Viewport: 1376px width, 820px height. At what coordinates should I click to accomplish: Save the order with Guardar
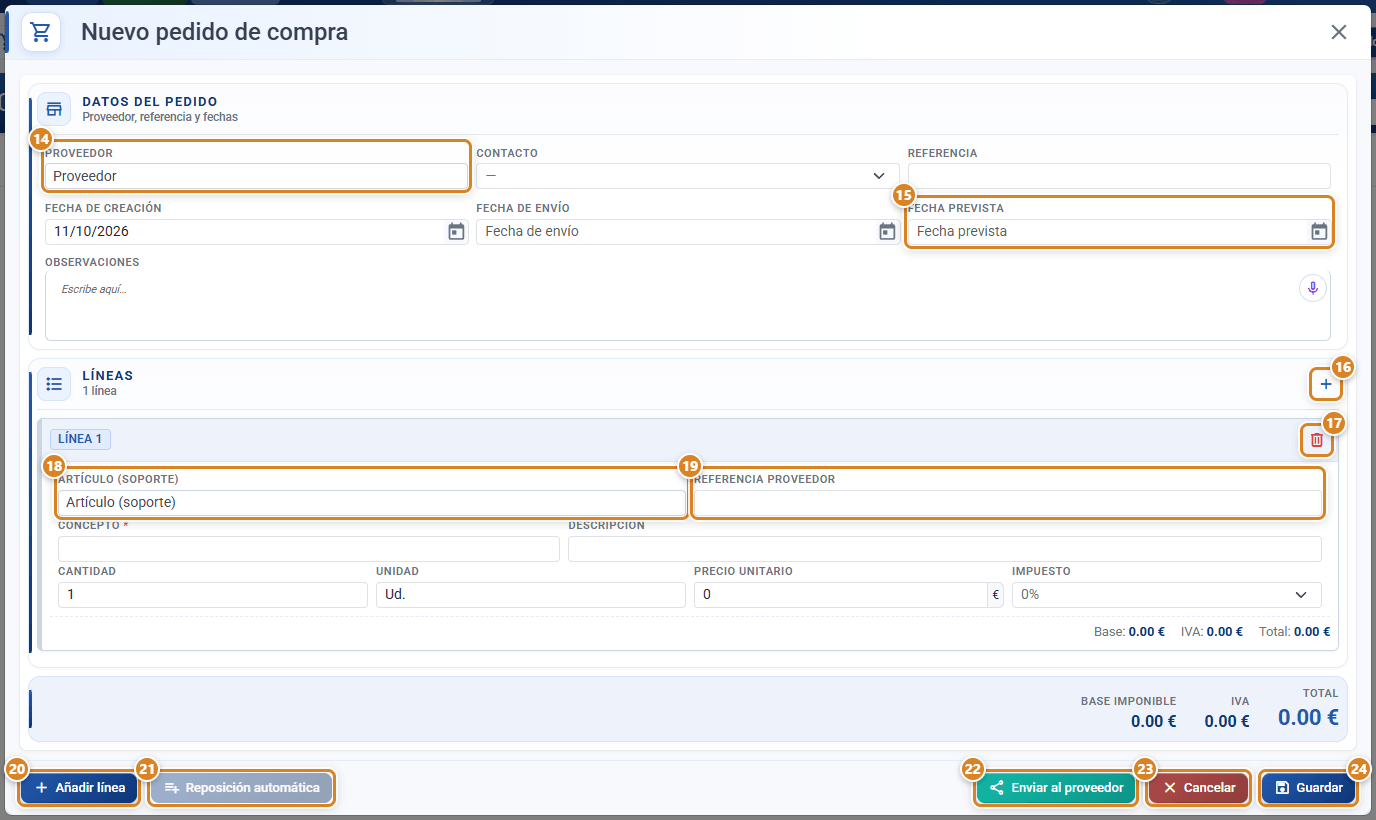point(1309,788)
